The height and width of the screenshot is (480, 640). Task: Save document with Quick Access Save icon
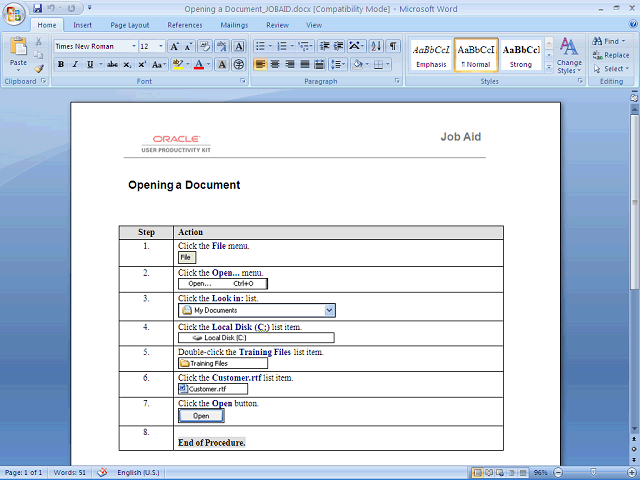click(x=38, y=8)
